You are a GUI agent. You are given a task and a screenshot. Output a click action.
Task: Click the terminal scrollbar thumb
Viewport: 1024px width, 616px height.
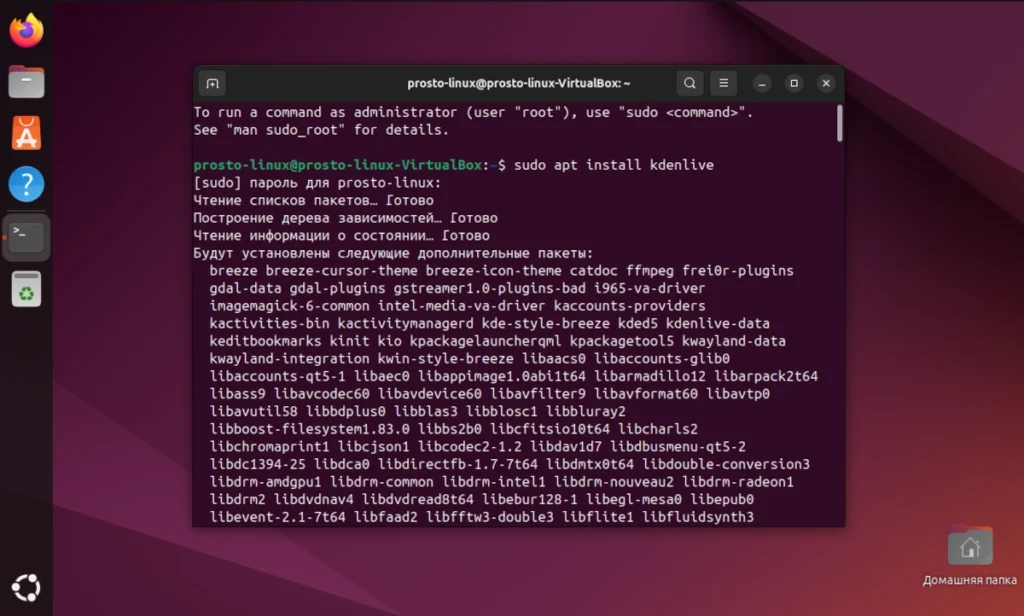(x=839, y=123)
